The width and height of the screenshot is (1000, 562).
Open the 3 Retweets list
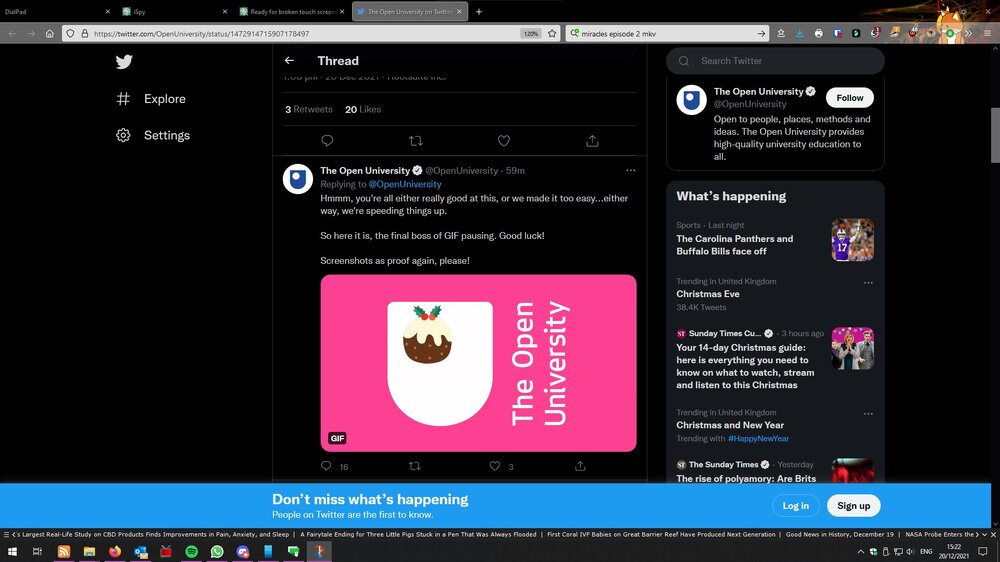click(309, 110)
